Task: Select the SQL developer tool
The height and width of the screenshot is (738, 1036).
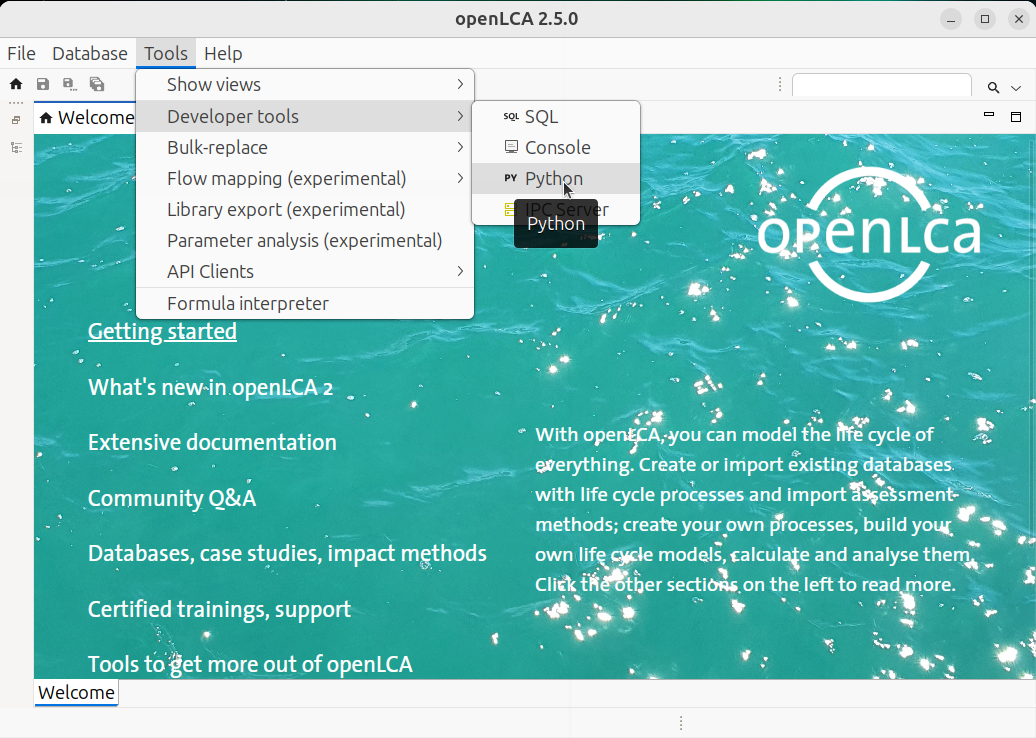Action: tap(556, 116)
